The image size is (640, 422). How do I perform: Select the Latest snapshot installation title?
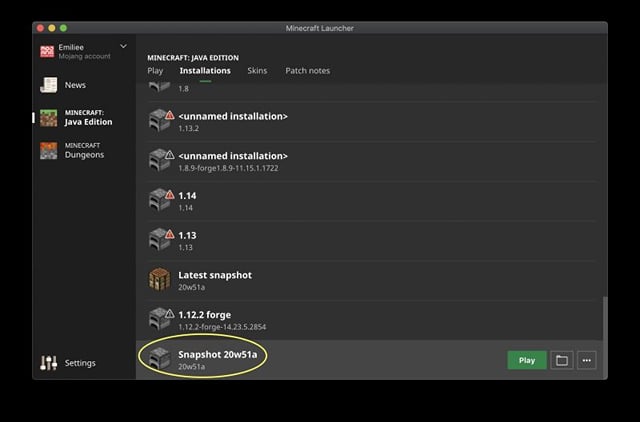coord(215,275)
